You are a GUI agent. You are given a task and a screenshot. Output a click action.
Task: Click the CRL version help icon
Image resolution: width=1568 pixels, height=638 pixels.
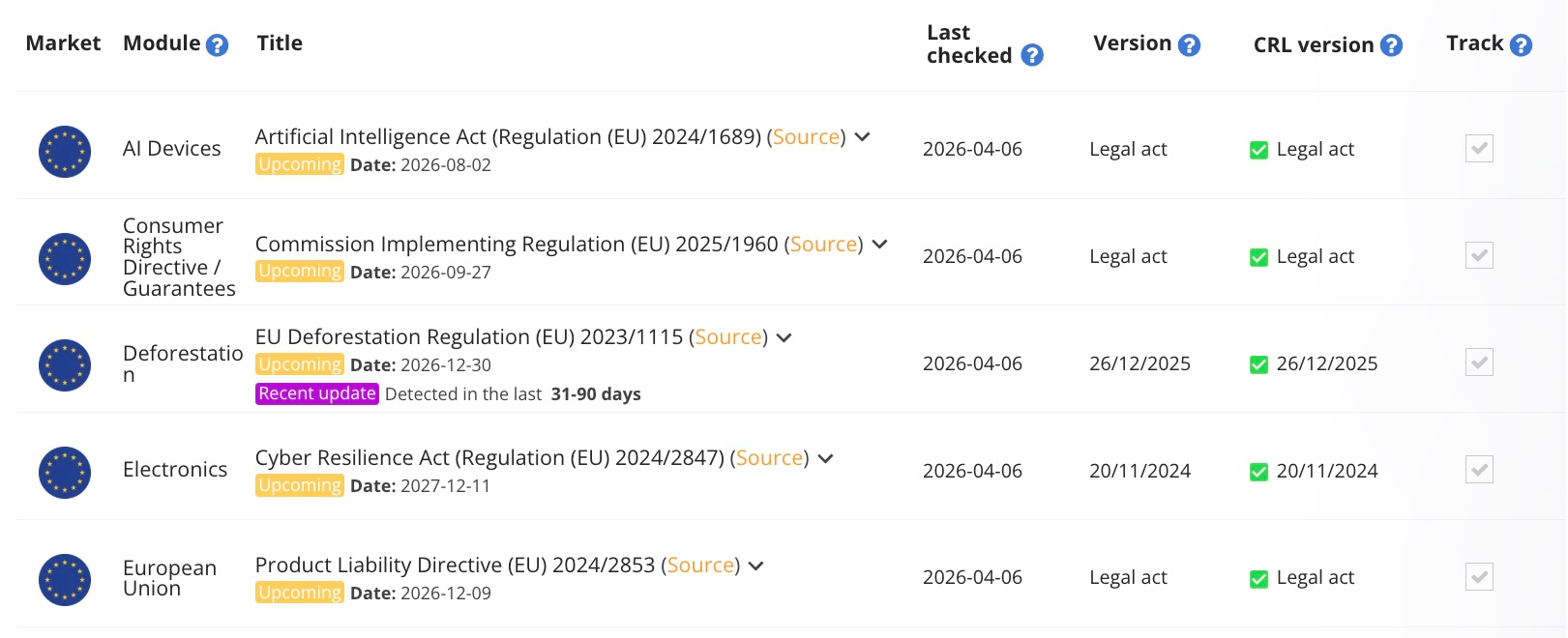(1391, 45)
